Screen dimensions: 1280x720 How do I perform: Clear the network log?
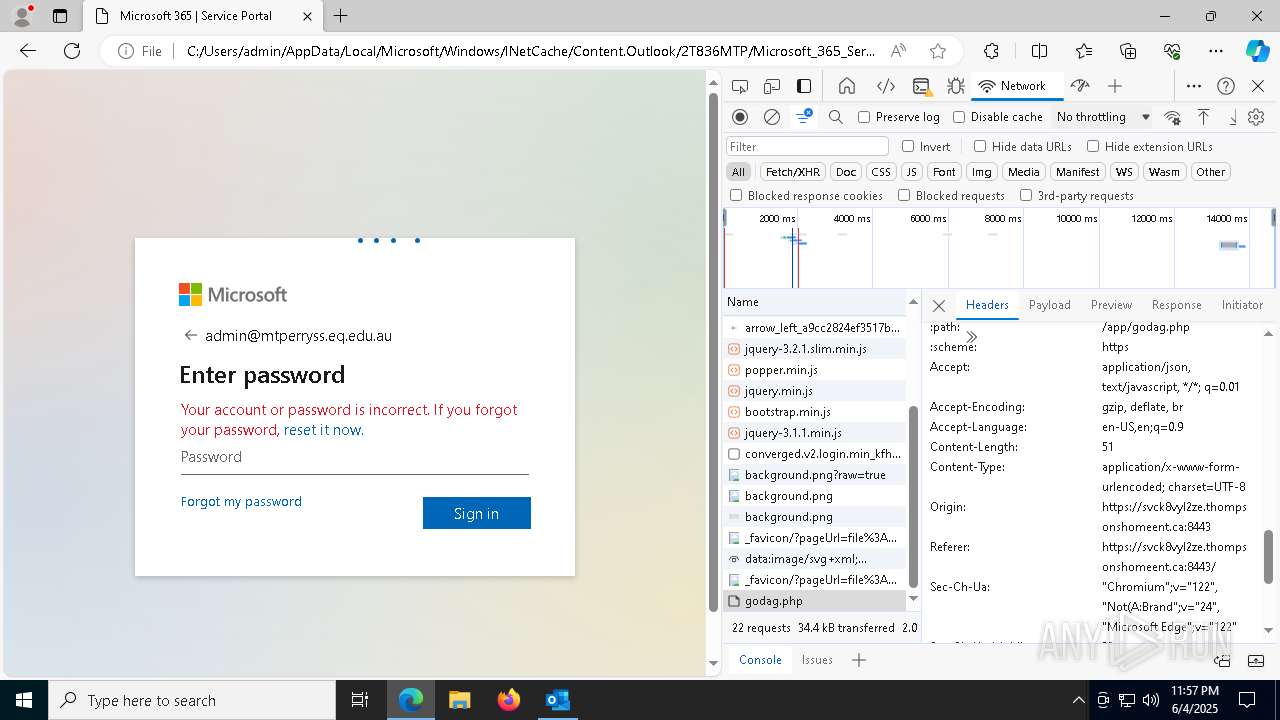(x=772, y=117)
